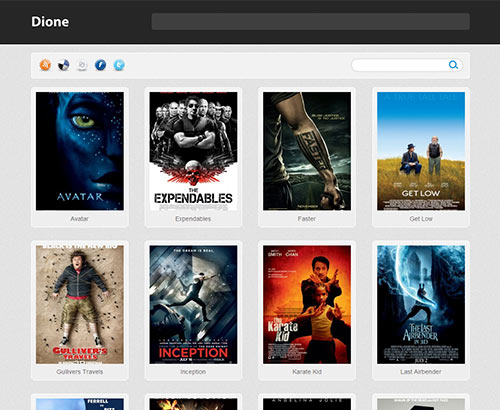The height and width of the screenshot is (410, 500).
Task: Open the Karate Kid poster
Action: 307,304
